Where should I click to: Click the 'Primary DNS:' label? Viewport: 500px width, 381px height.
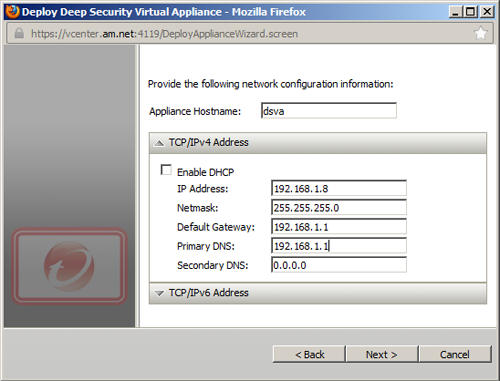(x=206, y=246)
